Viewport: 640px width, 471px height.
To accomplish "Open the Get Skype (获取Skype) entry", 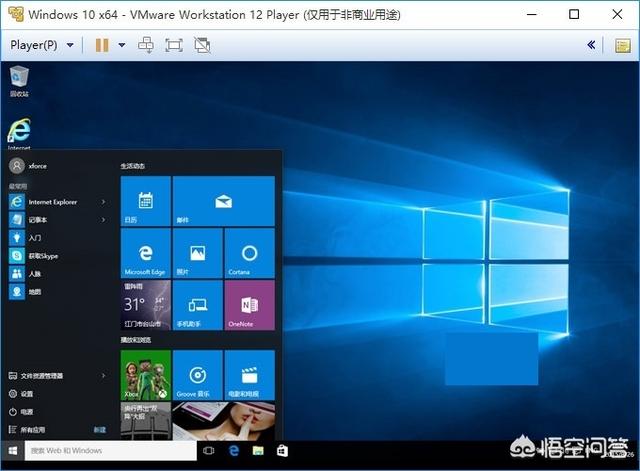I will coord(57,256).
